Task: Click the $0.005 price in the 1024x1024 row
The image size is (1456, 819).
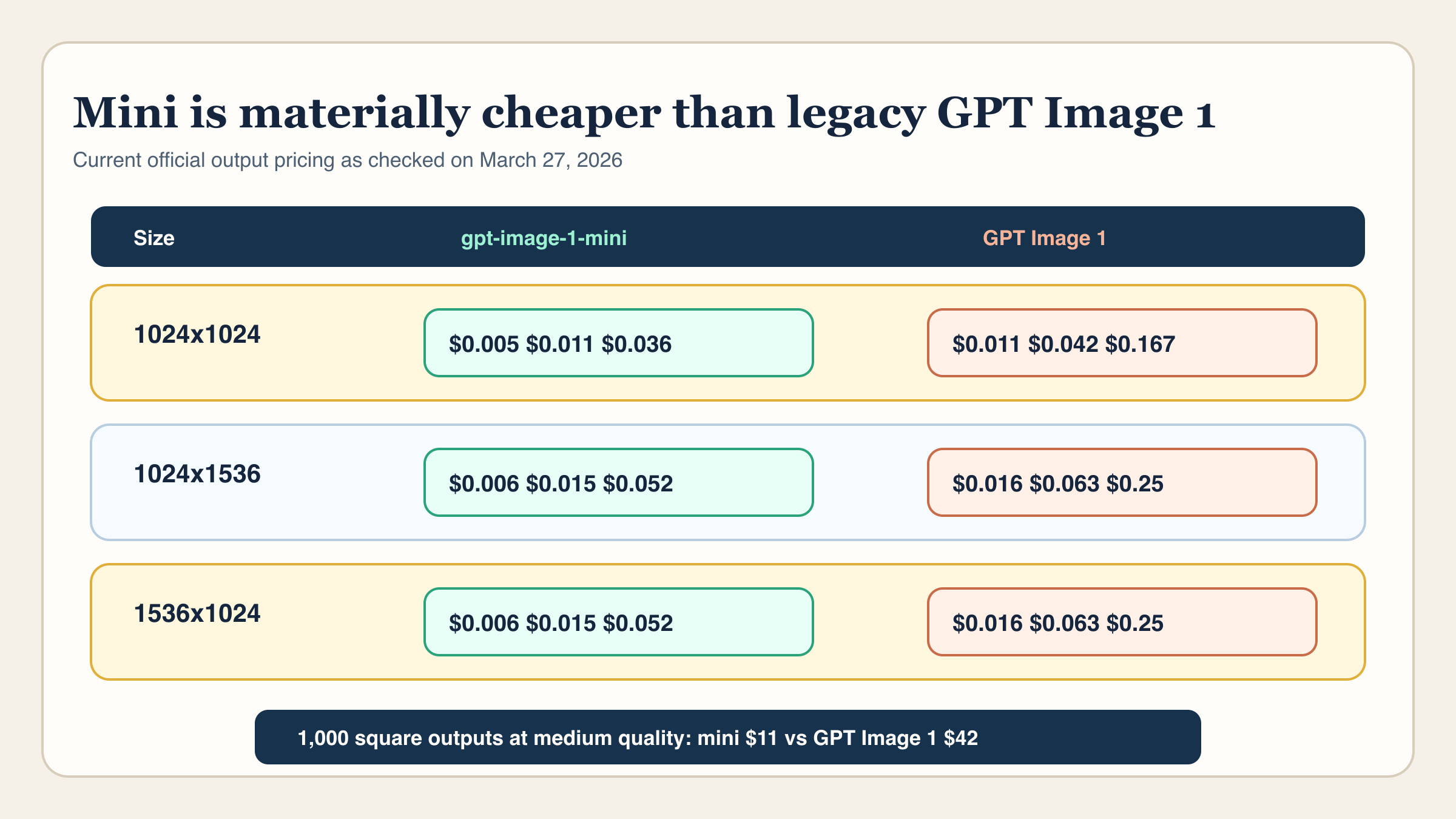Action: tap(484, 345)
